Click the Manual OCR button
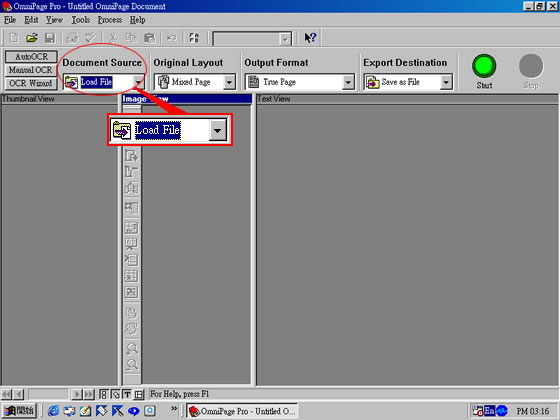Image resolution: width=560 pixels, height=420 pixels. point(31,70)
